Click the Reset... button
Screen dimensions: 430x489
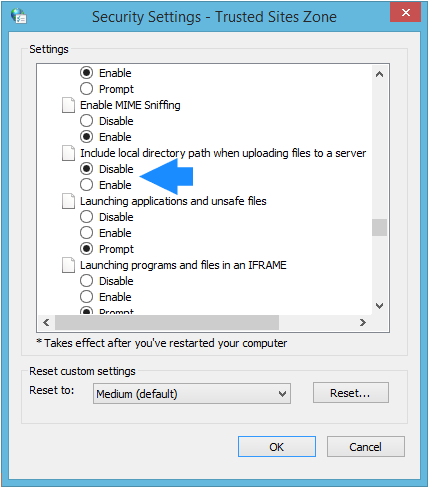[351, 393]
